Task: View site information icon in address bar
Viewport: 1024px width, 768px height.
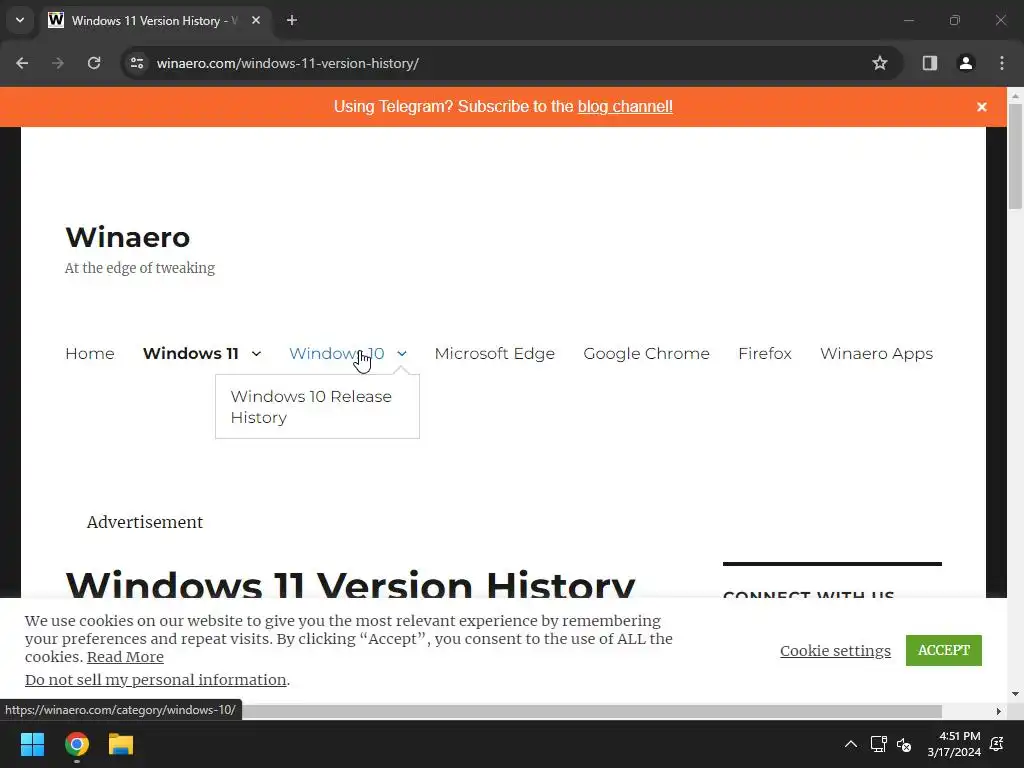Action: click(137, 63)
